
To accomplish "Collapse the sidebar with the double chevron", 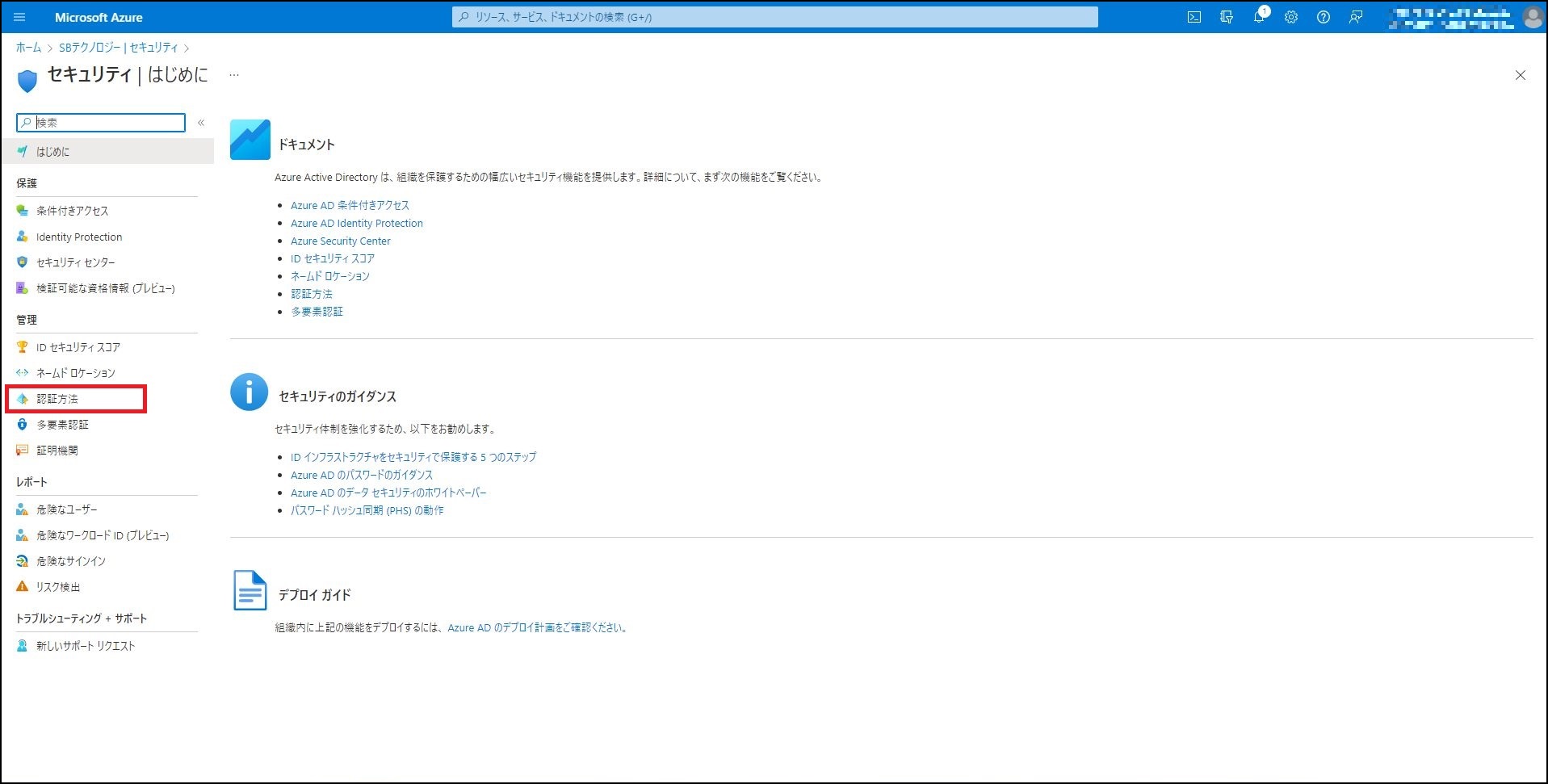I will 201,123.
